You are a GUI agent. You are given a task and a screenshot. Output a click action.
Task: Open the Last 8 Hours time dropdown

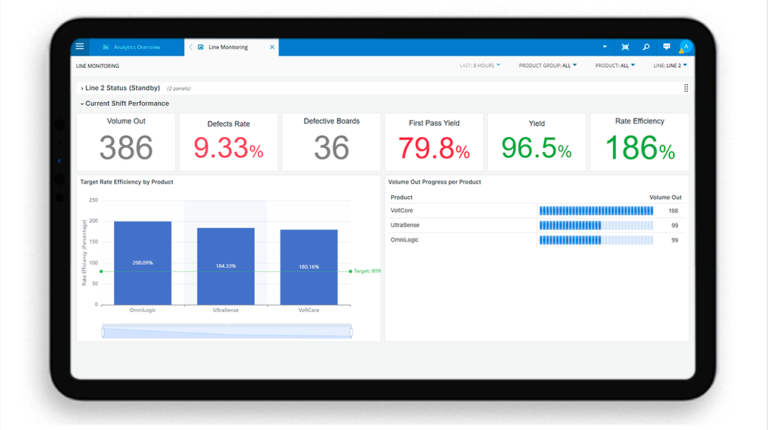[x=480, y=66]
